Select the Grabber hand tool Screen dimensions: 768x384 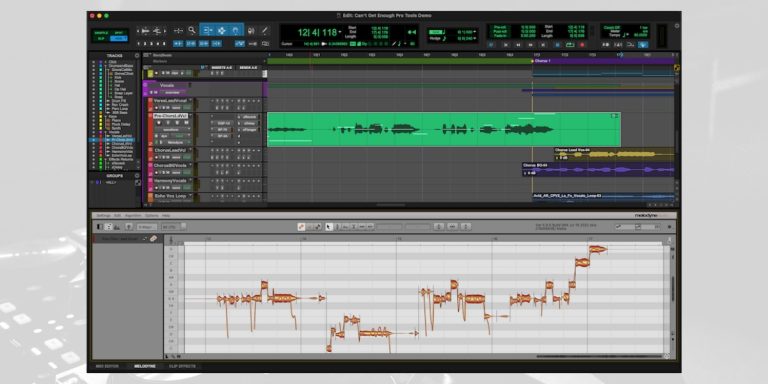236,30
